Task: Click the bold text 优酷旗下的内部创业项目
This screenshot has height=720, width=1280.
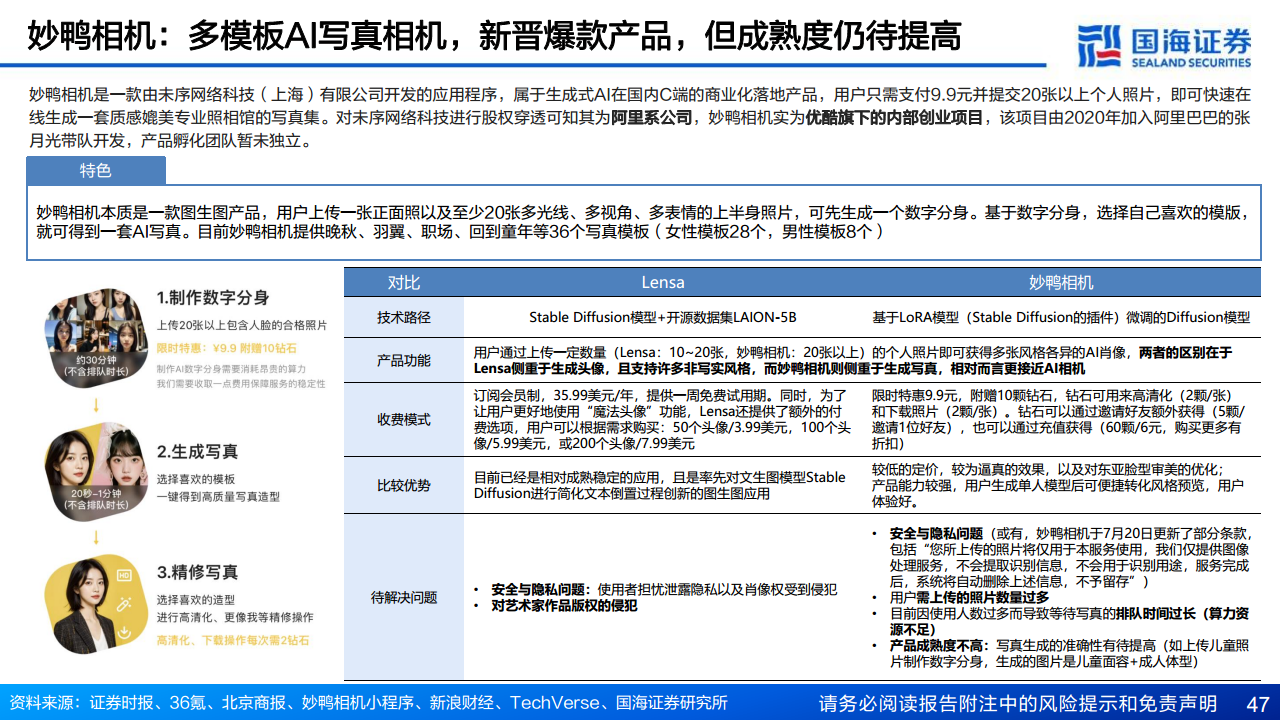Action: click(894, 119)
